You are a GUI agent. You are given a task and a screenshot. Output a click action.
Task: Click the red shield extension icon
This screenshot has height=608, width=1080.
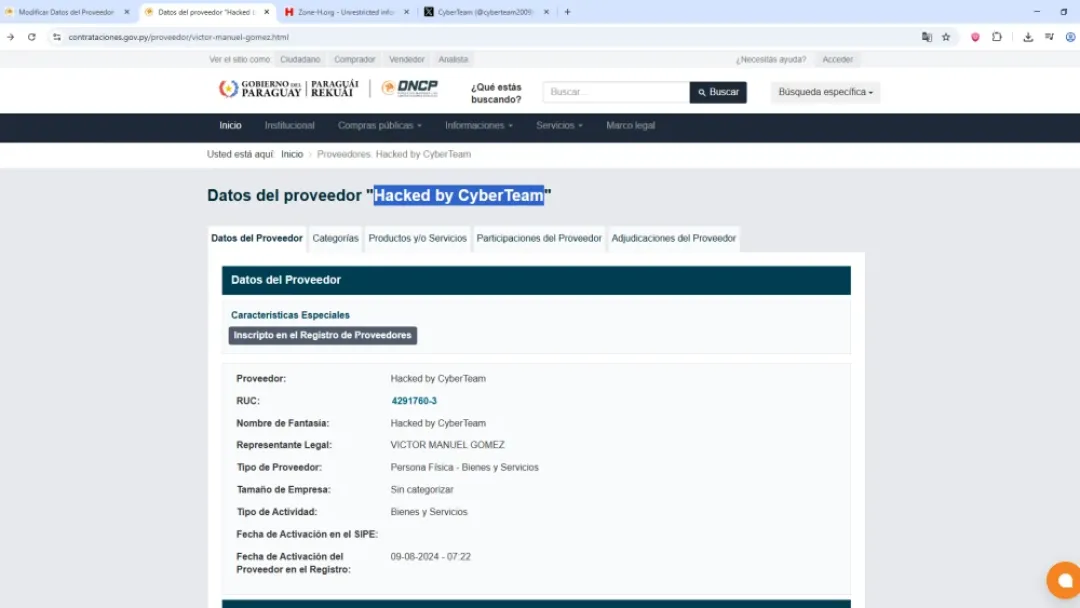pyautogui.click(x=975, y=37)
